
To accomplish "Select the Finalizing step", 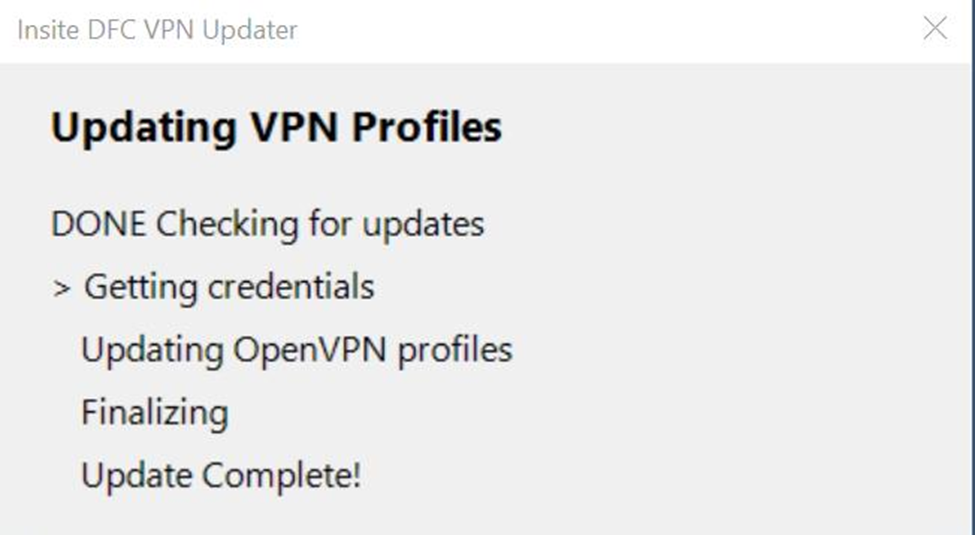I will (x=154, y=413).
